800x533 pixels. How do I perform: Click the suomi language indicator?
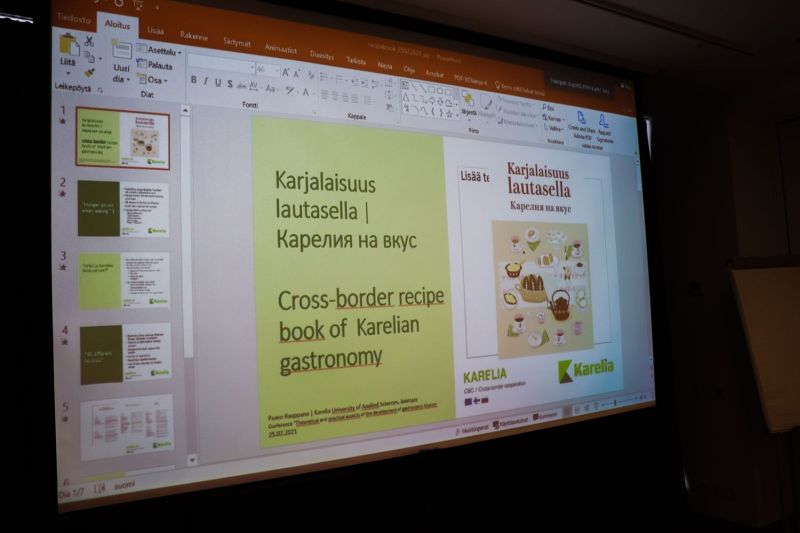coord(124,485)
